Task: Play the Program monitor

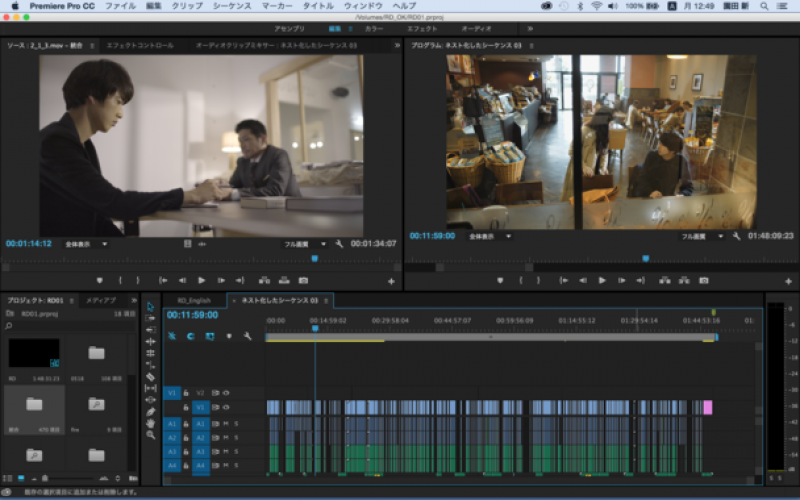Action: pyautogui.click(x=602, y=281)
